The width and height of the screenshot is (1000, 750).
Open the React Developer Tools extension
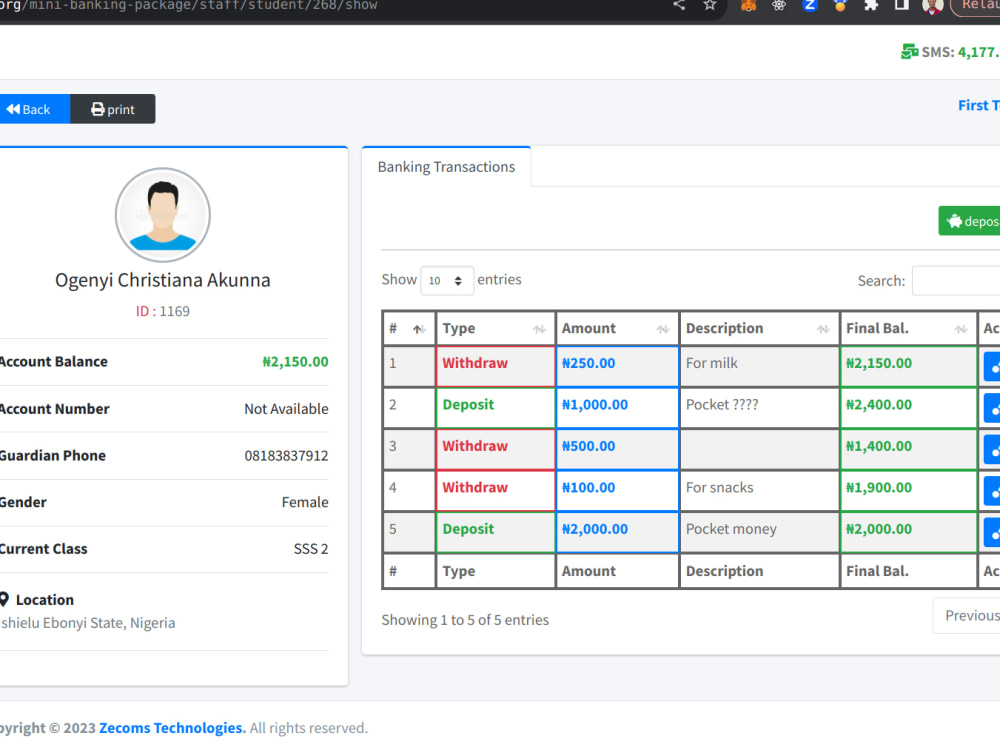point(779,6)
